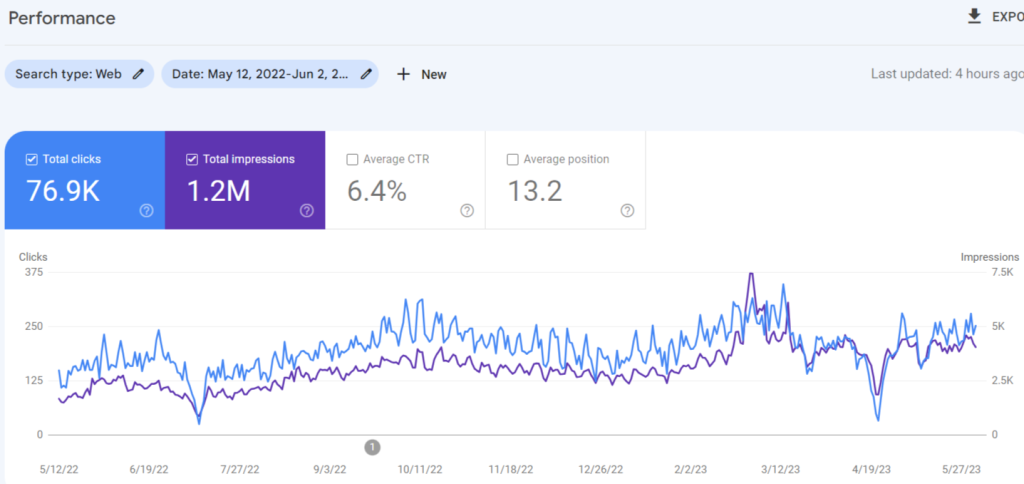The width and height of the screenshot is (1024, 484).
Task: Click the New filter button label
Action: [x=434, y=74]
